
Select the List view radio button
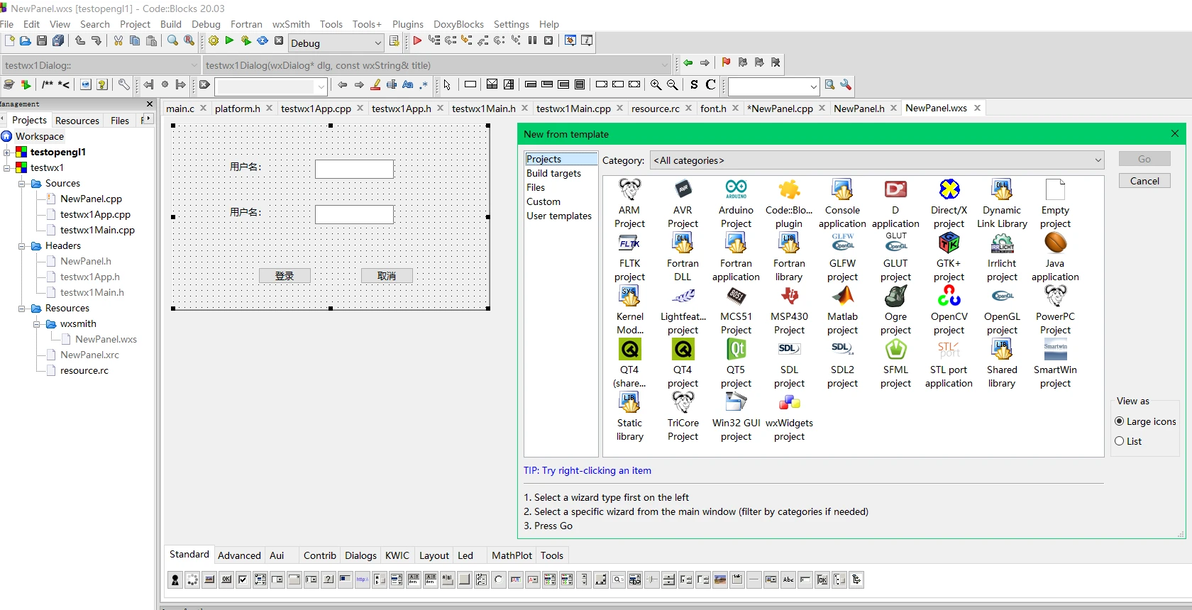click(x=1119, y=441)
